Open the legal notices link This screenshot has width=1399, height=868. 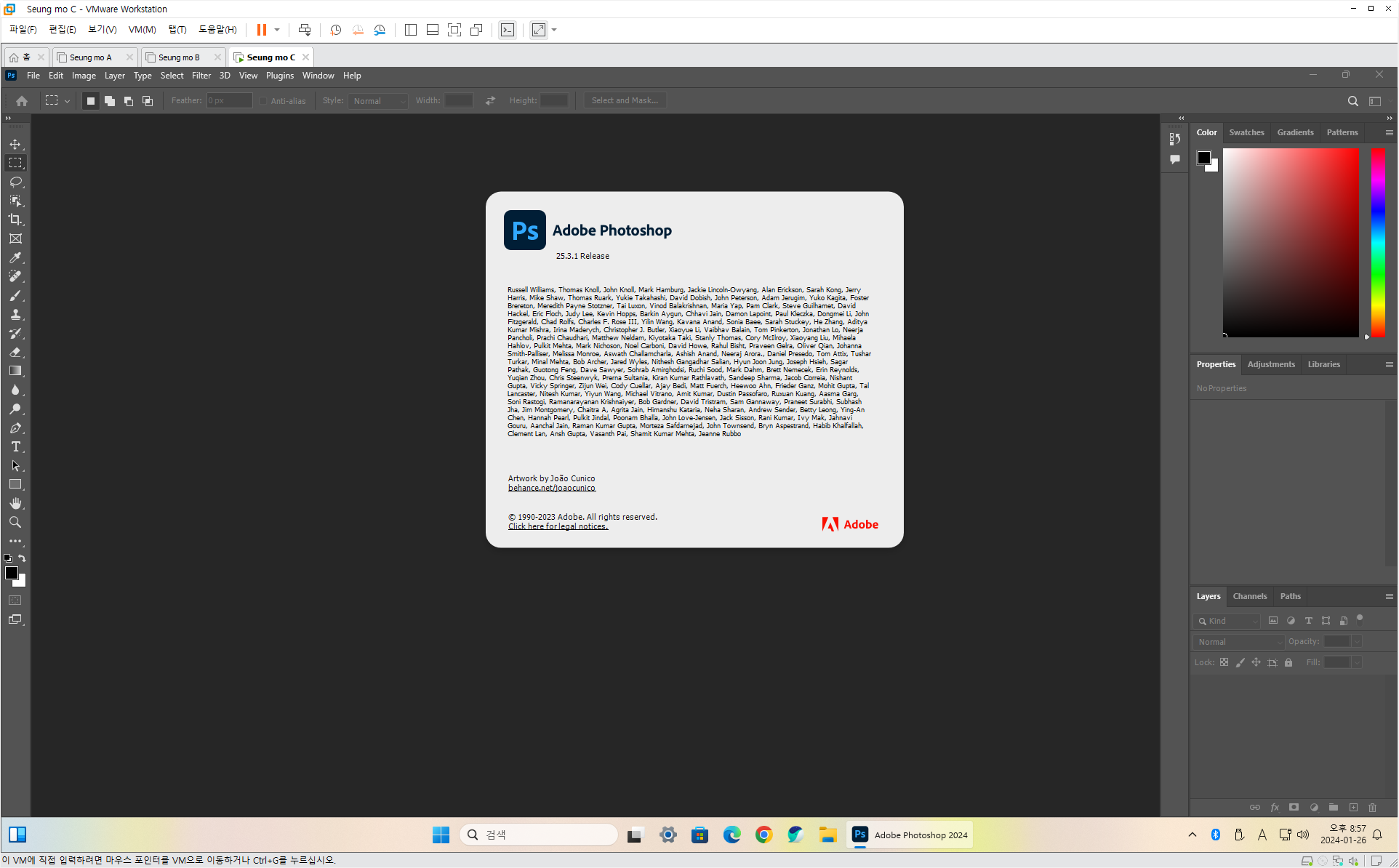(558, 526)
